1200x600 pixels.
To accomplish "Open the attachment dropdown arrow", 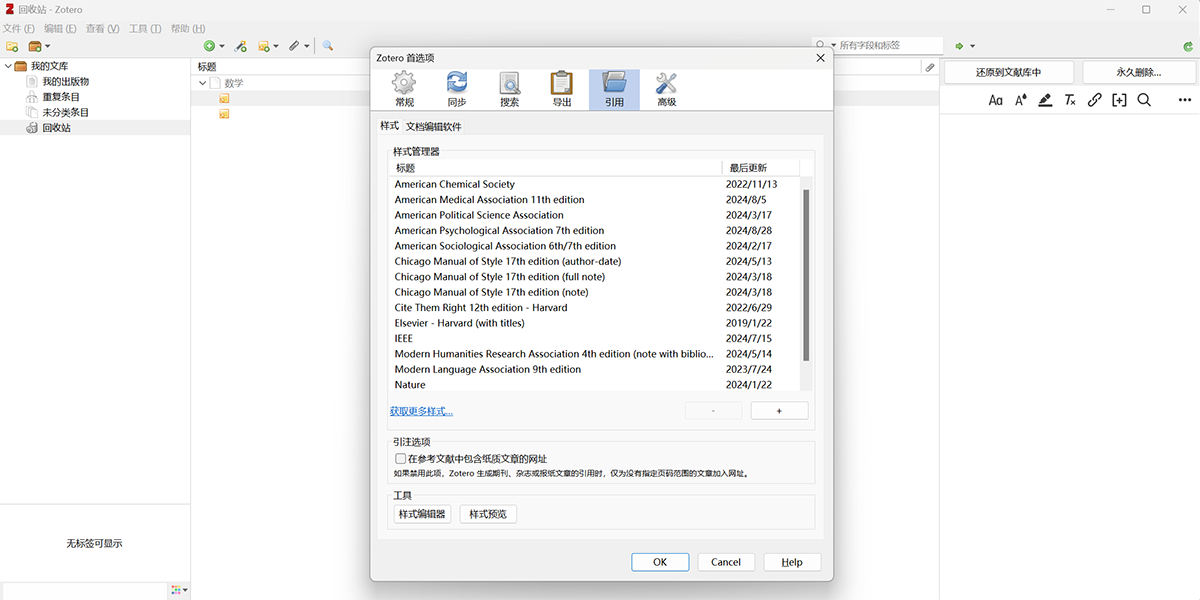I will [x=306, y=46].
